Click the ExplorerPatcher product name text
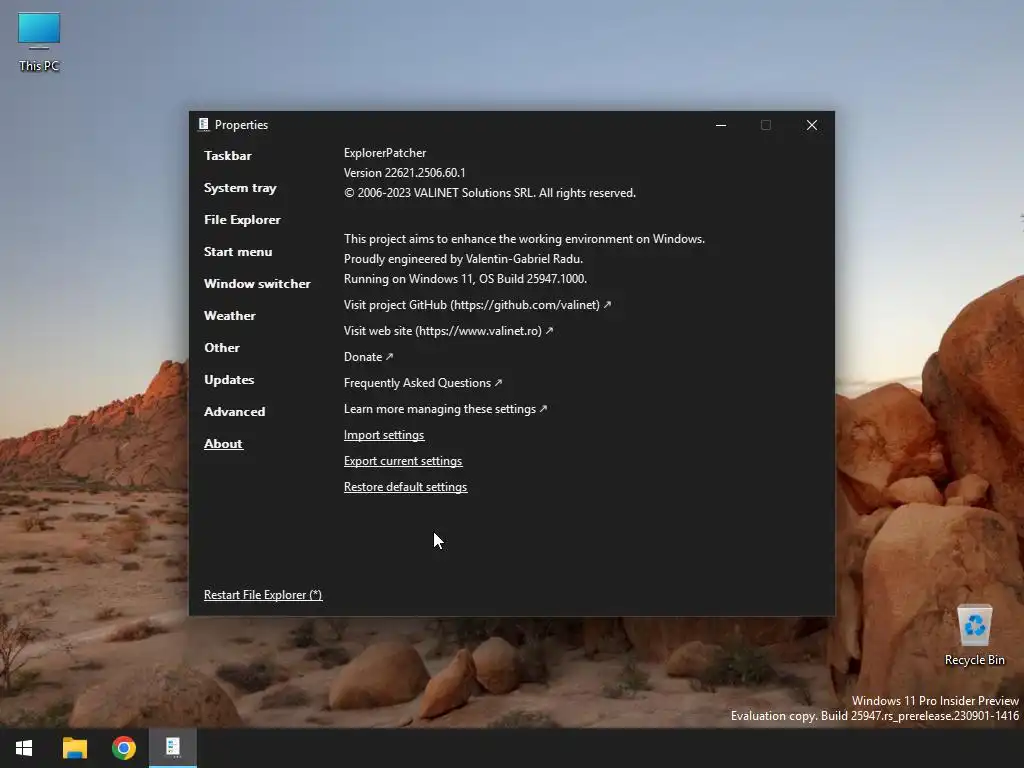1024x768 pixels. click(x=385, y=153)
